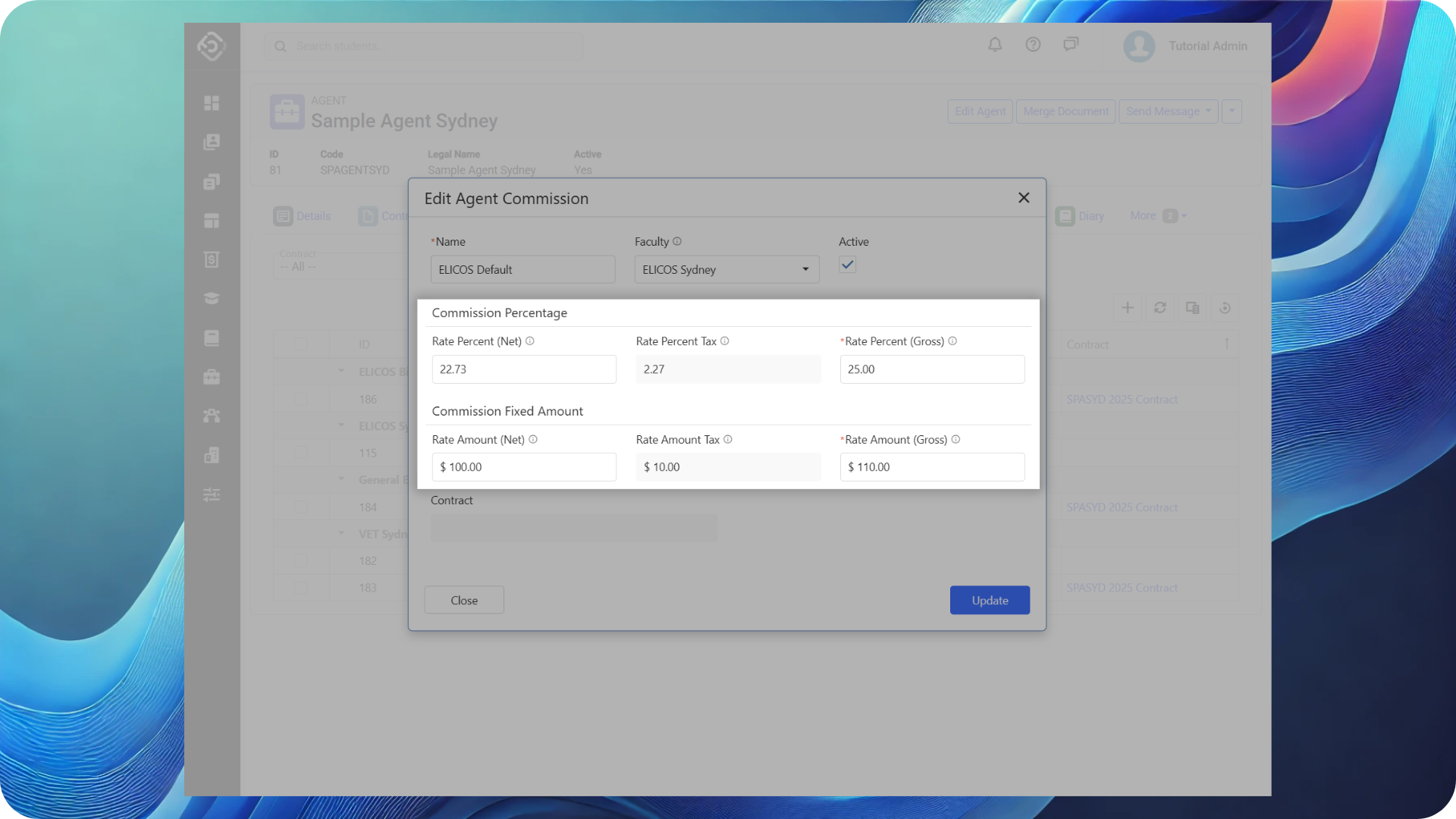Open the ELICOS Sydney faculty dropdown

click(726, 270)
